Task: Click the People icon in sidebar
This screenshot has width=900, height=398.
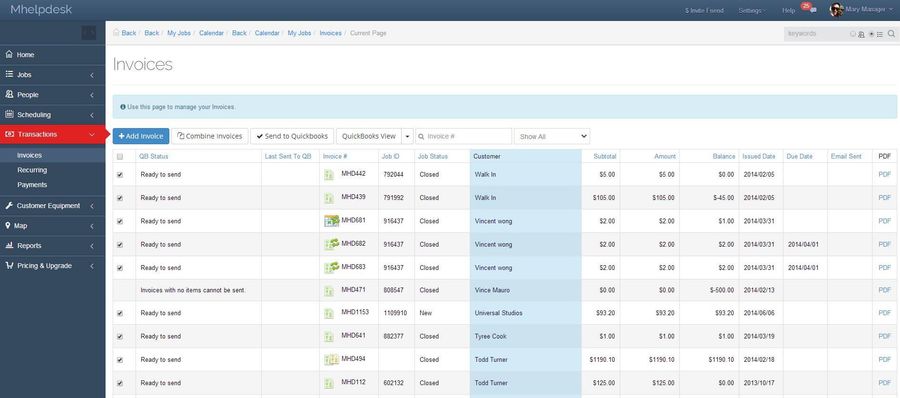Action: pos(9,94)
